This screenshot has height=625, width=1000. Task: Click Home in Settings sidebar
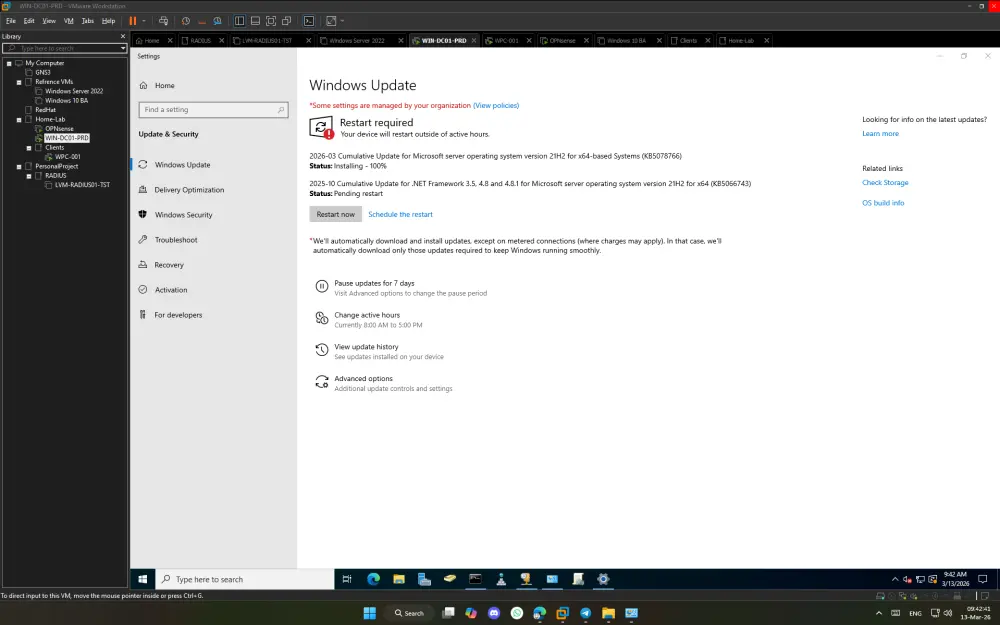(165, 85)
